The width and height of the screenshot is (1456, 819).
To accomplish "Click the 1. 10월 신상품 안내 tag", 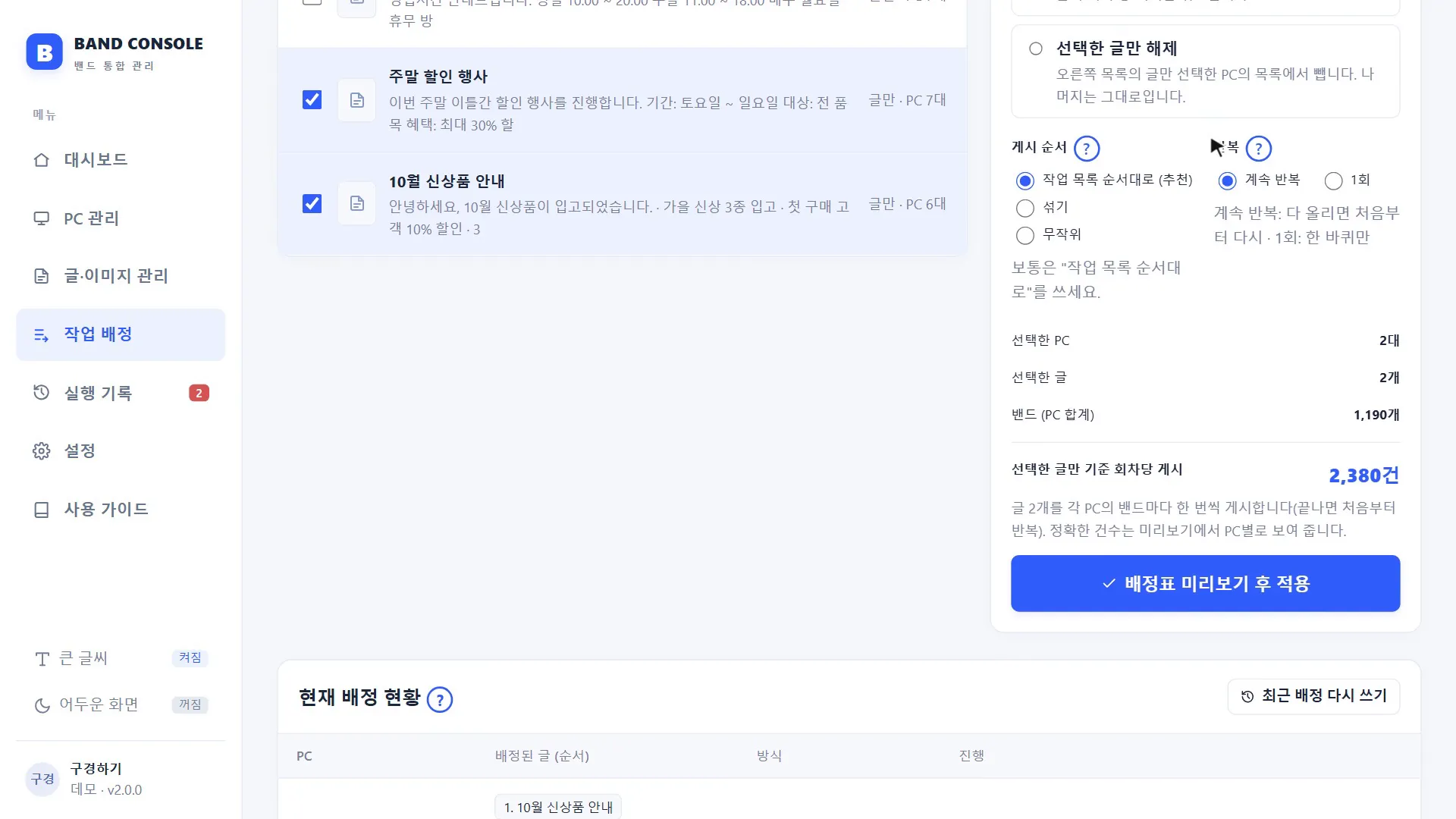I will (x=558, y=807).
